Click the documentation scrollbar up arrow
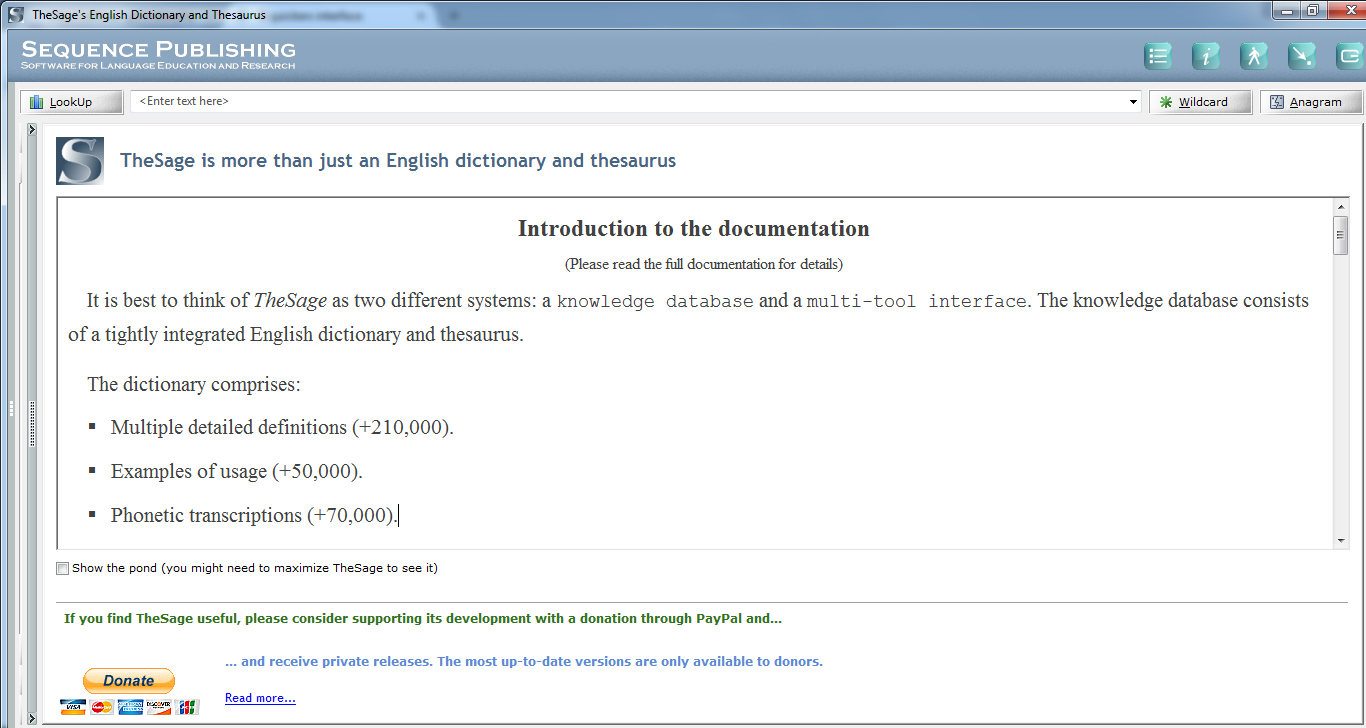This screenshot has height=728, width=1366. (x=1341, y=207)
